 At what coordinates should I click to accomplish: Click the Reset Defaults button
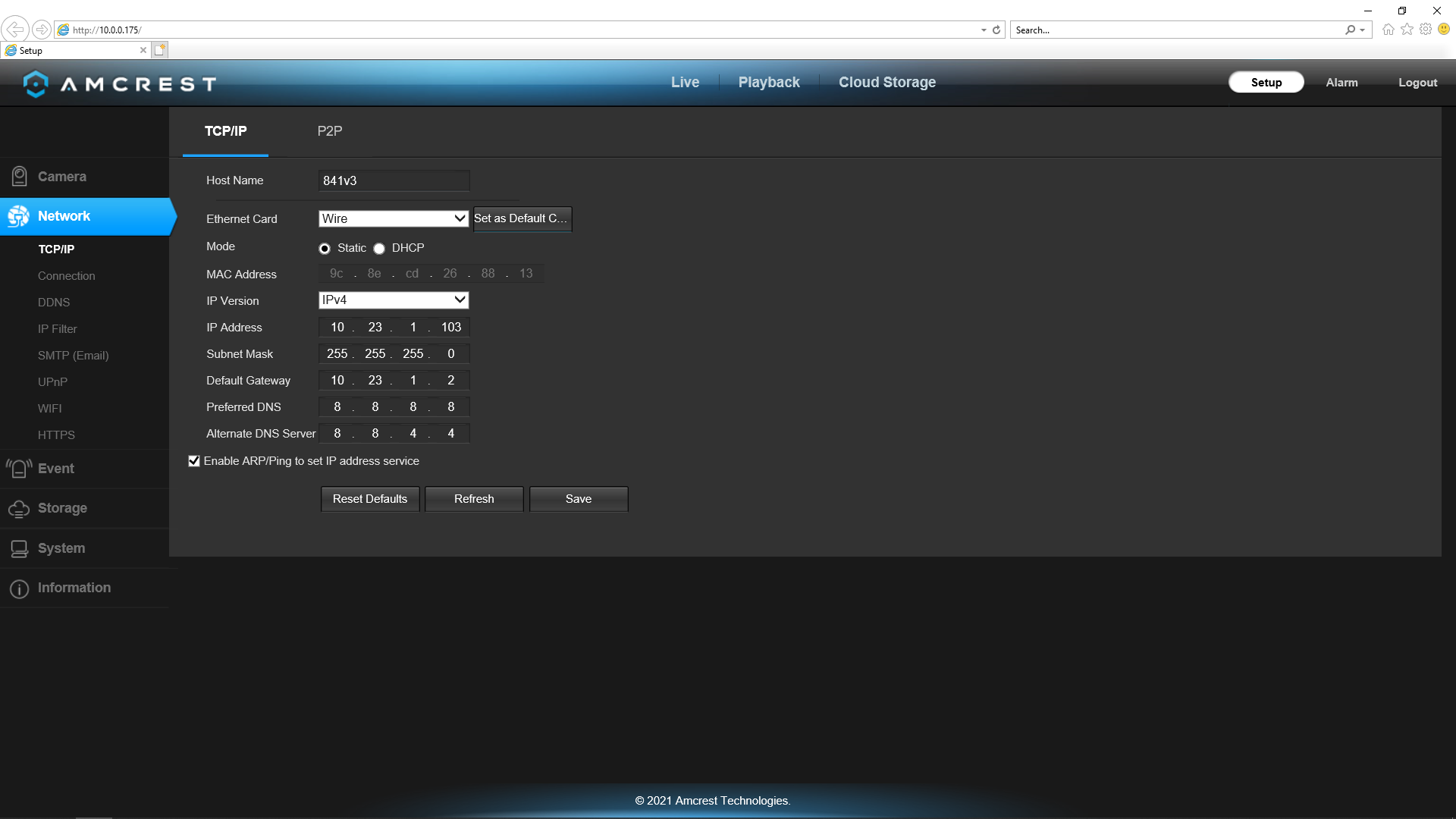(x=370, y=499)
